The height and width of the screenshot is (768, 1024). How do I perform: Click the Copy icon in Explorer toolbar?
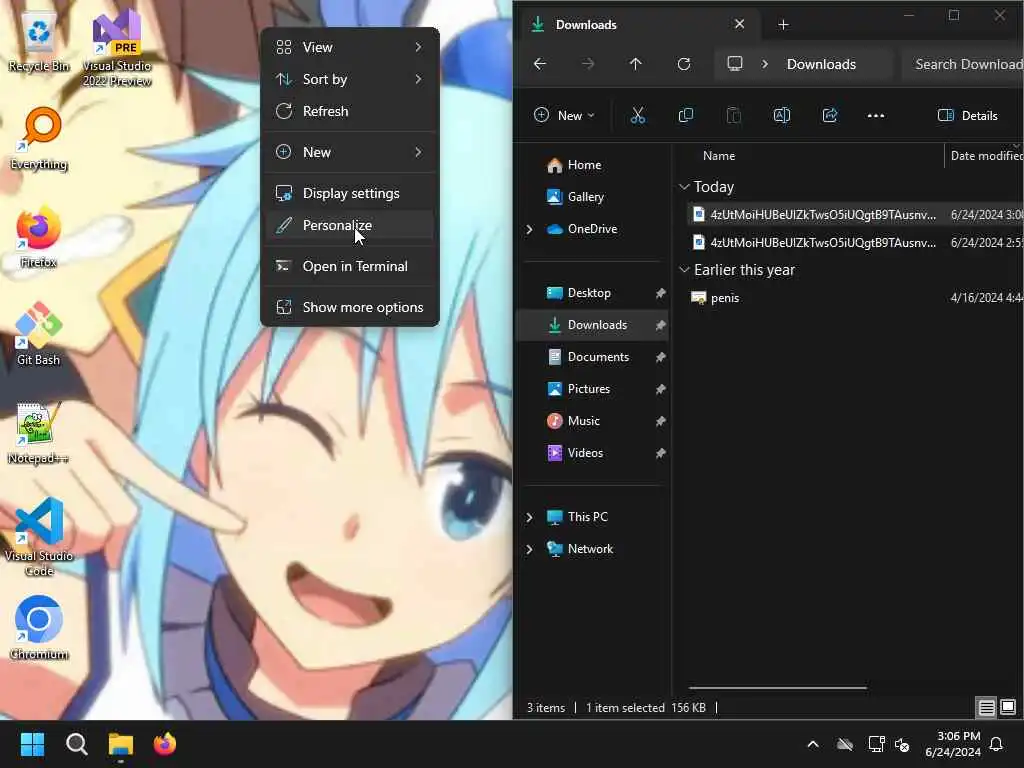[x=686, y=116]
